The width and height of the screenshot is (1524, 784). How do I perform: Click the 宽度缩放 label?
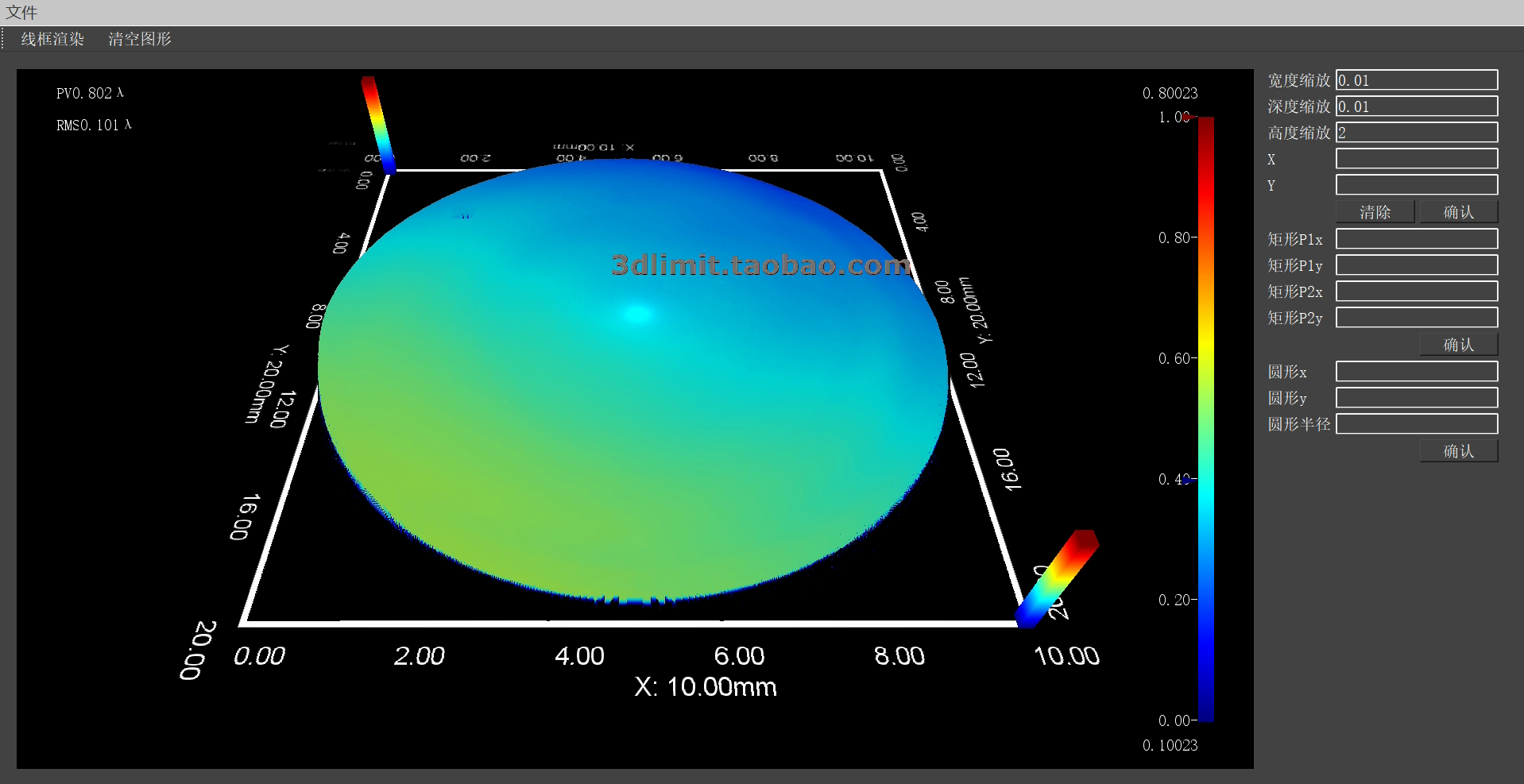pyautogui.click(x=1299, y=80)
